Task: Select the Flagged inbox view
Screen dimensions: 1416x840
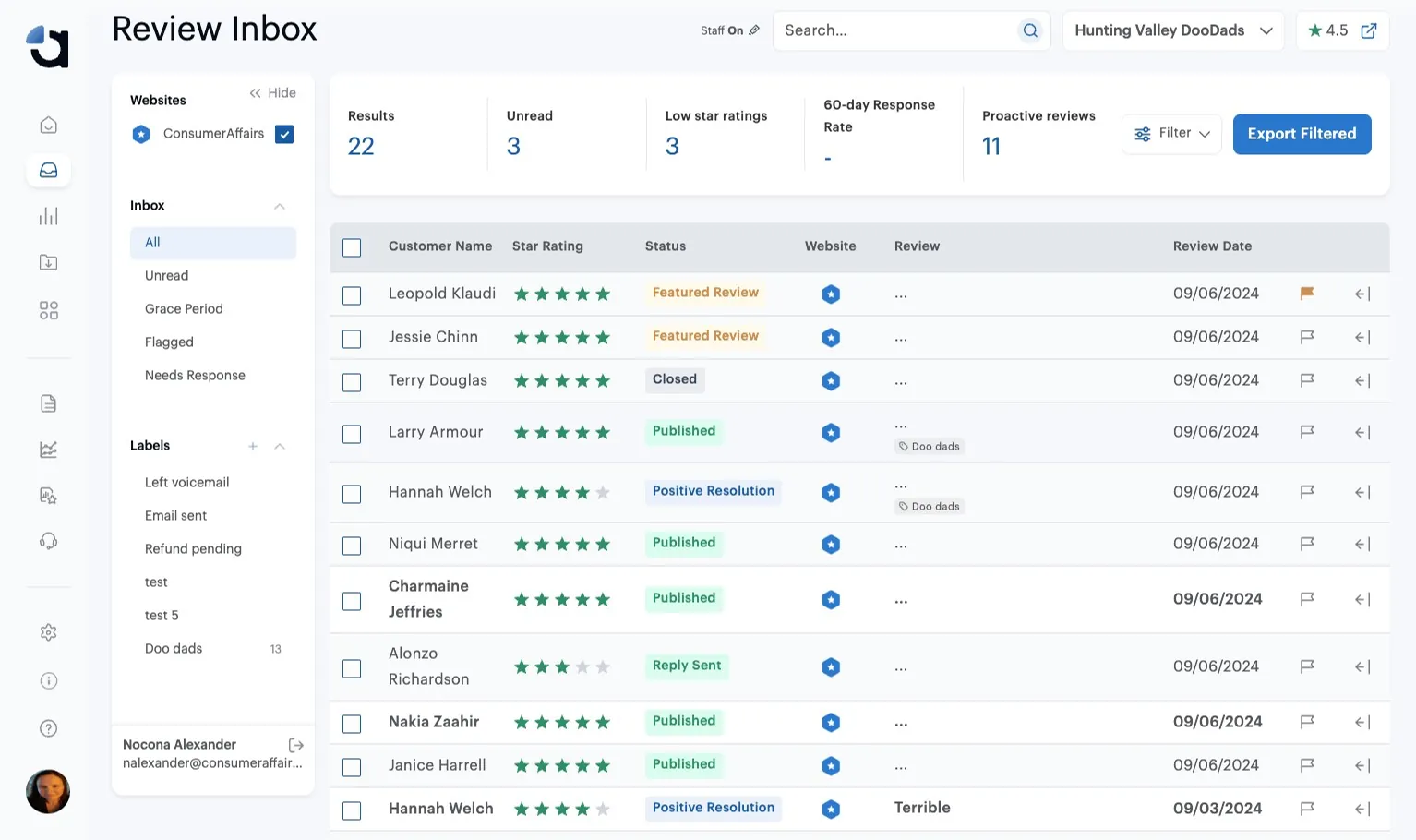Action: pyautogui.click(x=169, y=342)
